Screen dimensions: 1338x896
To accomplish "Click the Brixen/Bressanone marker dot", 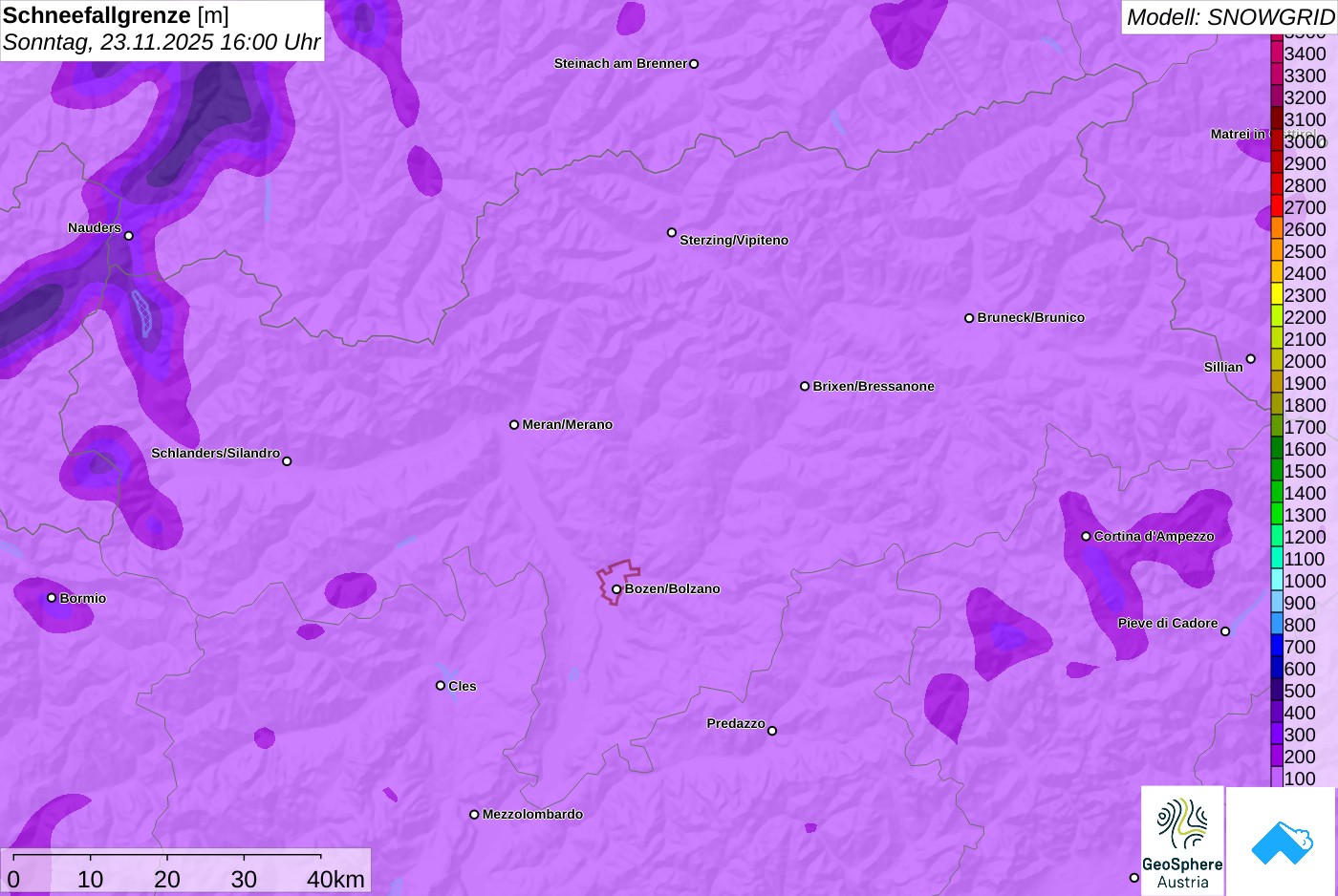I will pyautogui.click(x=805, y=386).
